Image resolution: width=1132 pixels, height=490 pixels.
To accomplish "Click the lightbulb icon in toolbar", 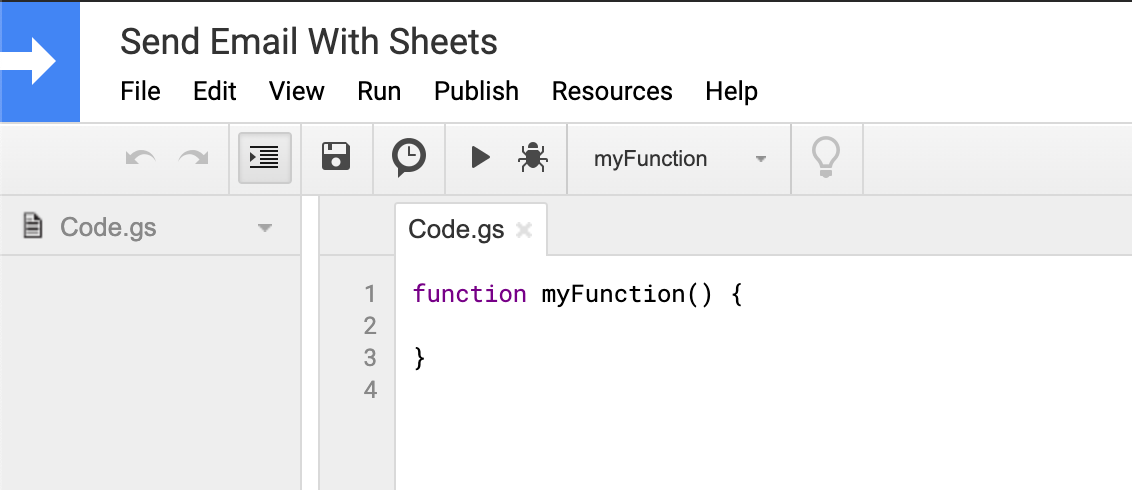I will point(826,157).
